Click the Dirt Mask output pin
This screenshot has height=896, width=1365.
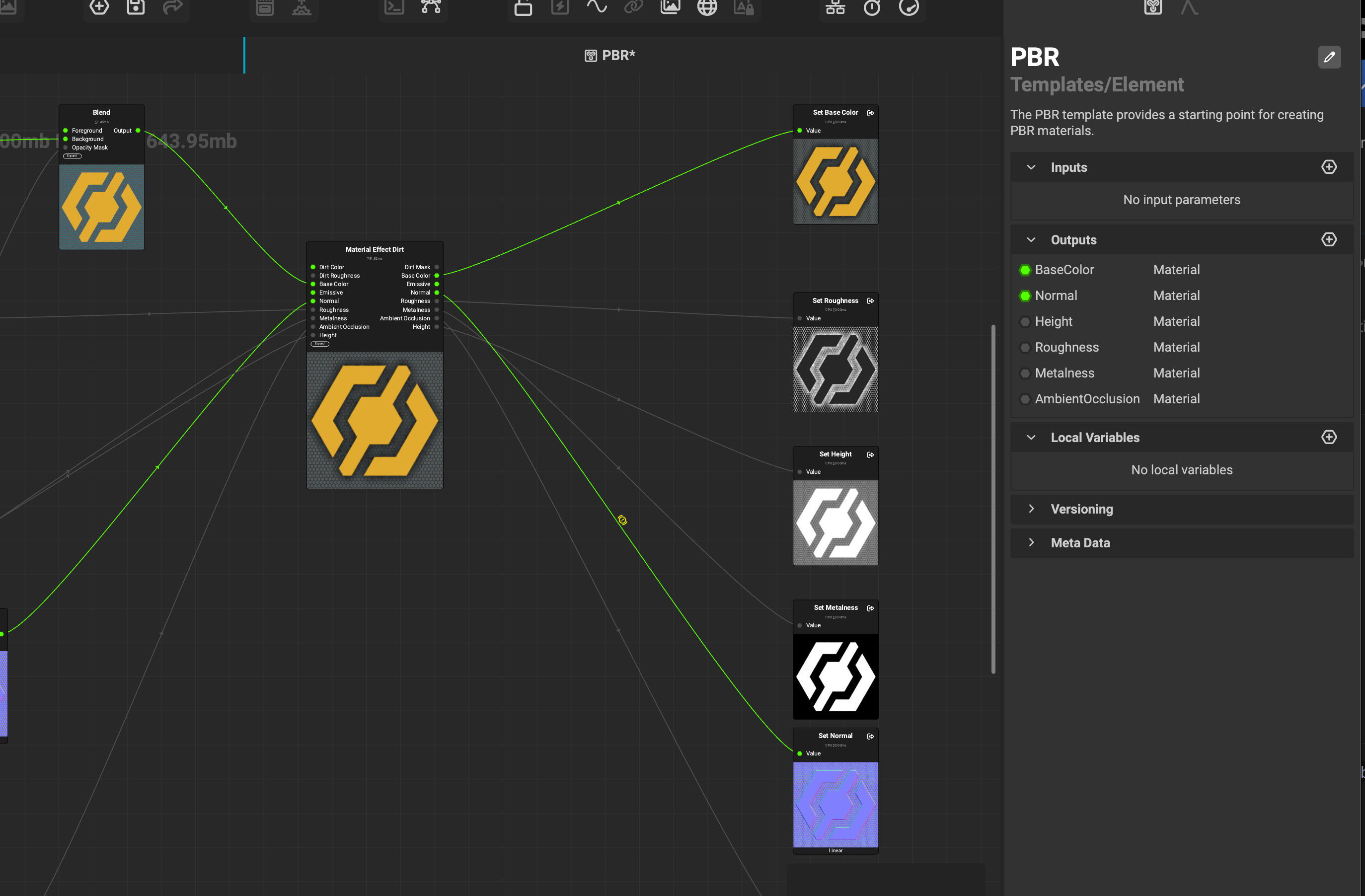click(x=437, y=267)
